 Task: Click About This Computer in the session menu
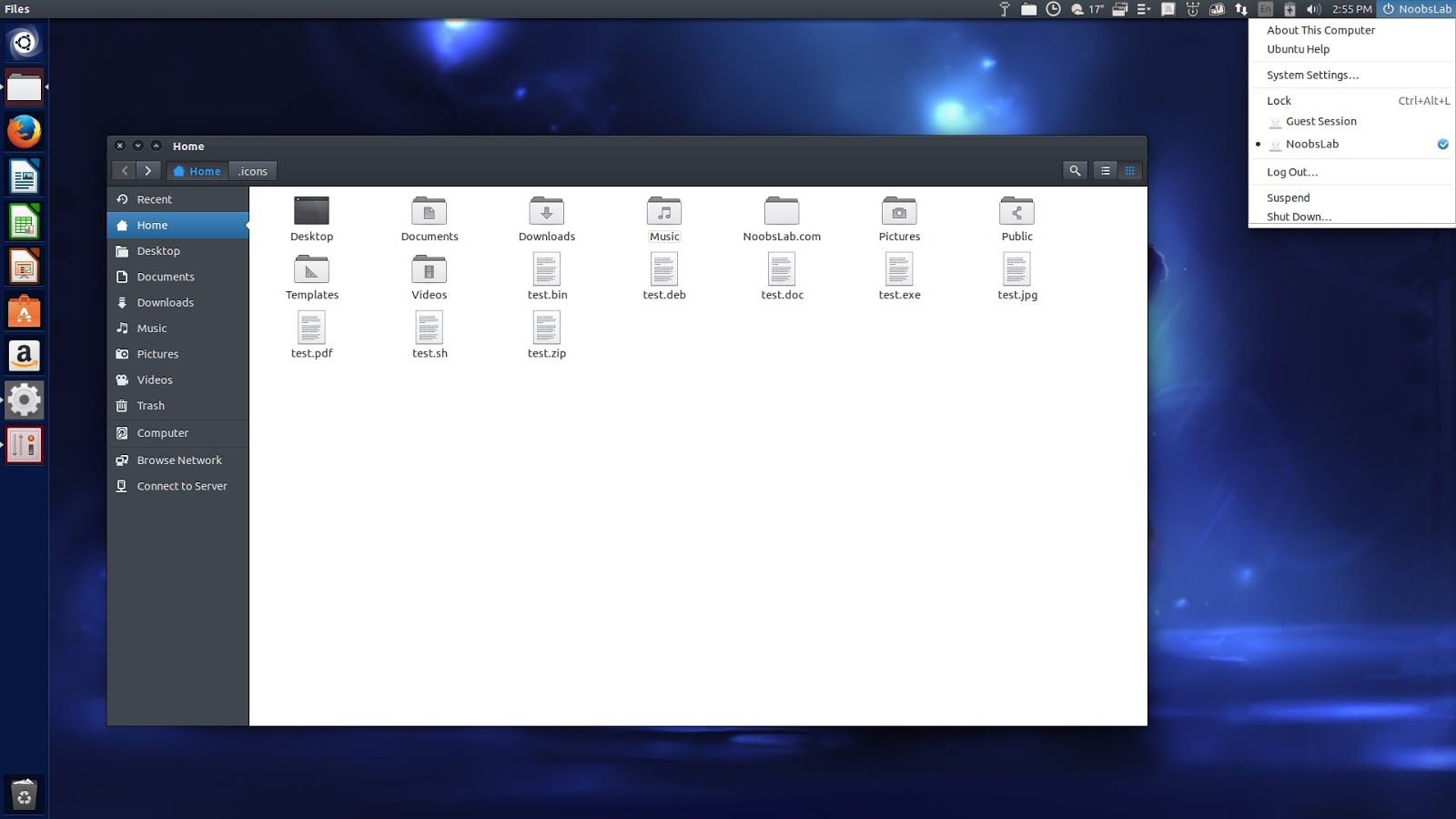tap(1320, 30)
